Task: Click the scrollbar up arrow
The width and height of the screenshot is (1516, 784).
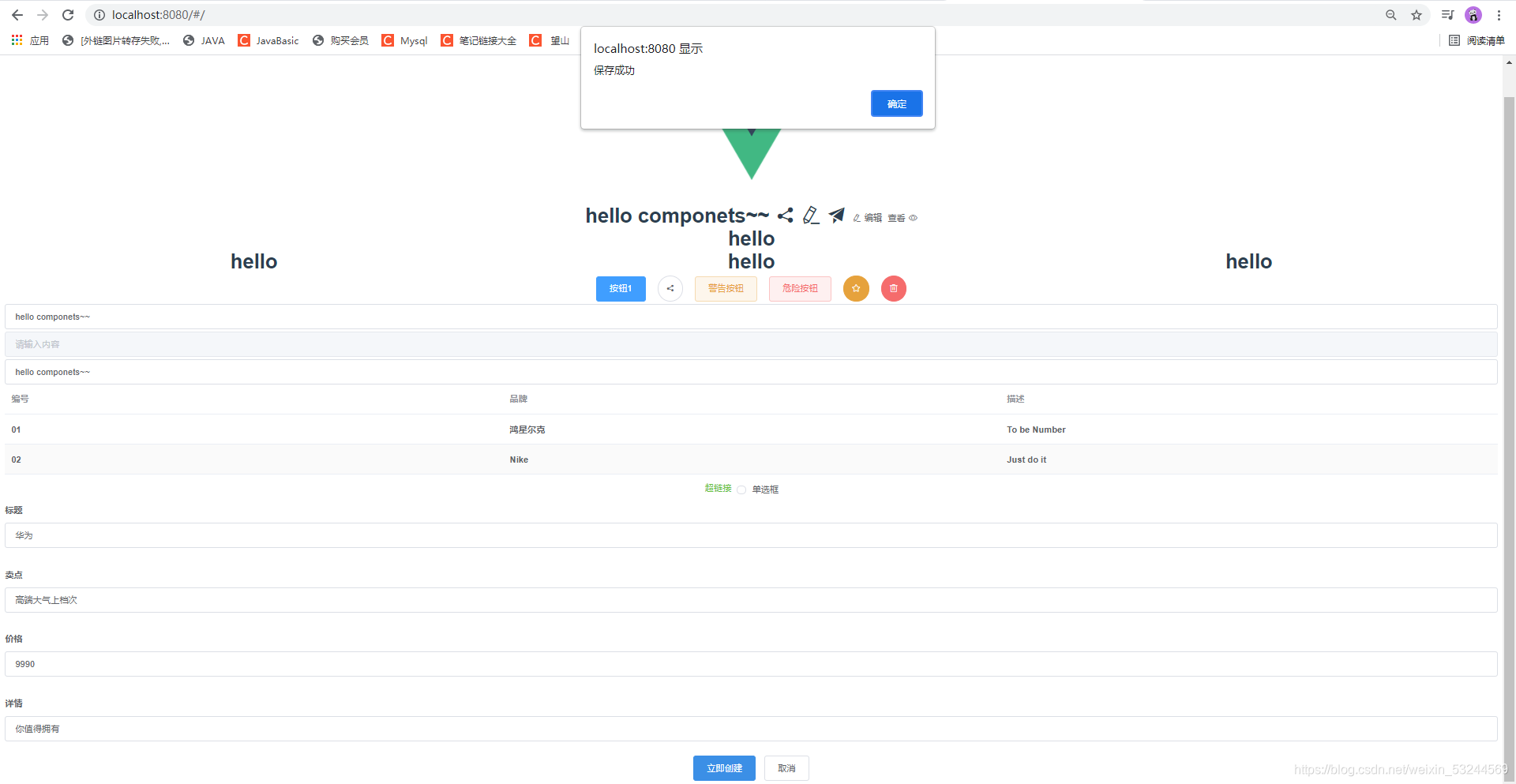Action: pyautogui.click(x=1509, y=62)
